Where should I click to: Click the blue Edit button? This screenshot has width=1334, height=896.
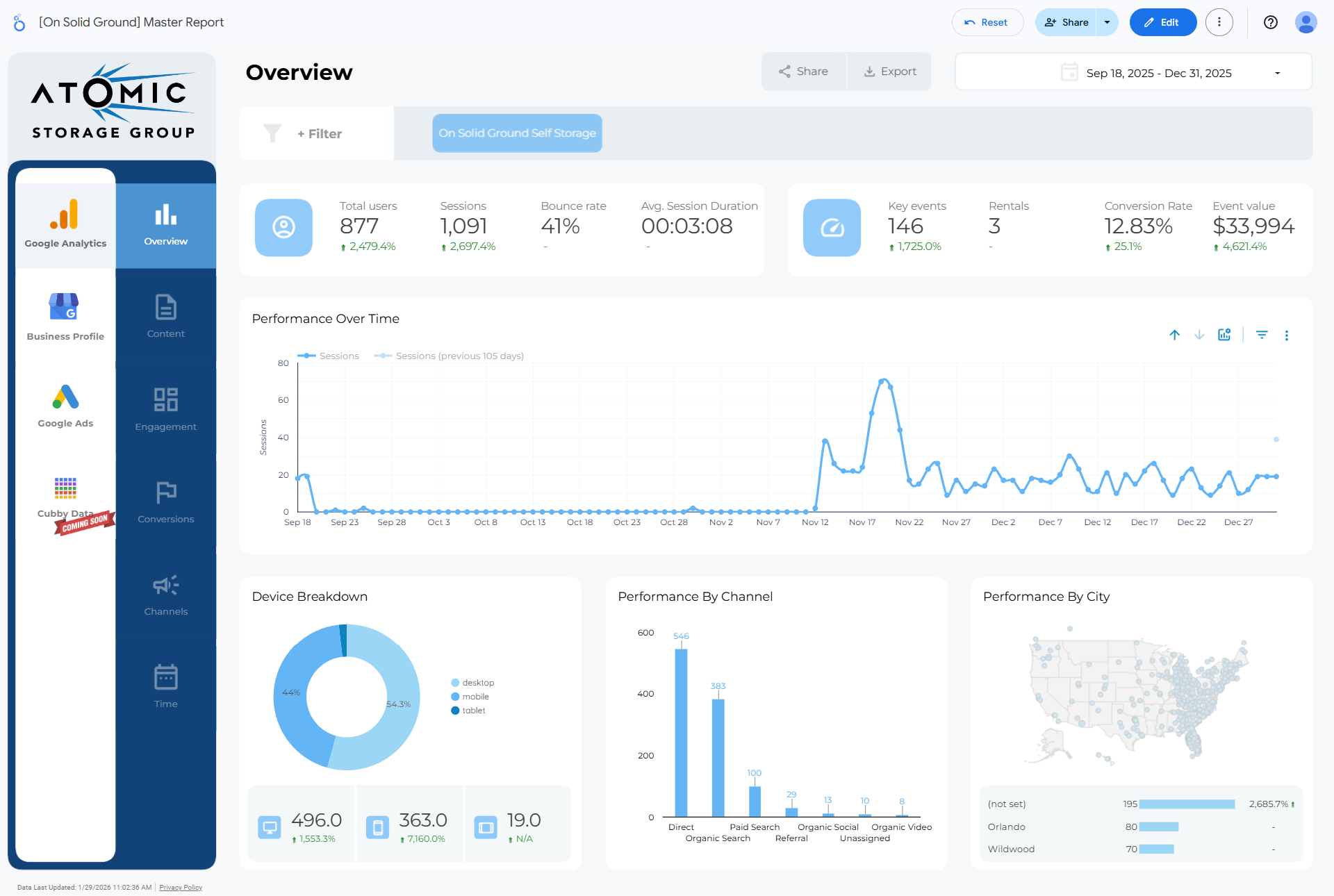1162,22
